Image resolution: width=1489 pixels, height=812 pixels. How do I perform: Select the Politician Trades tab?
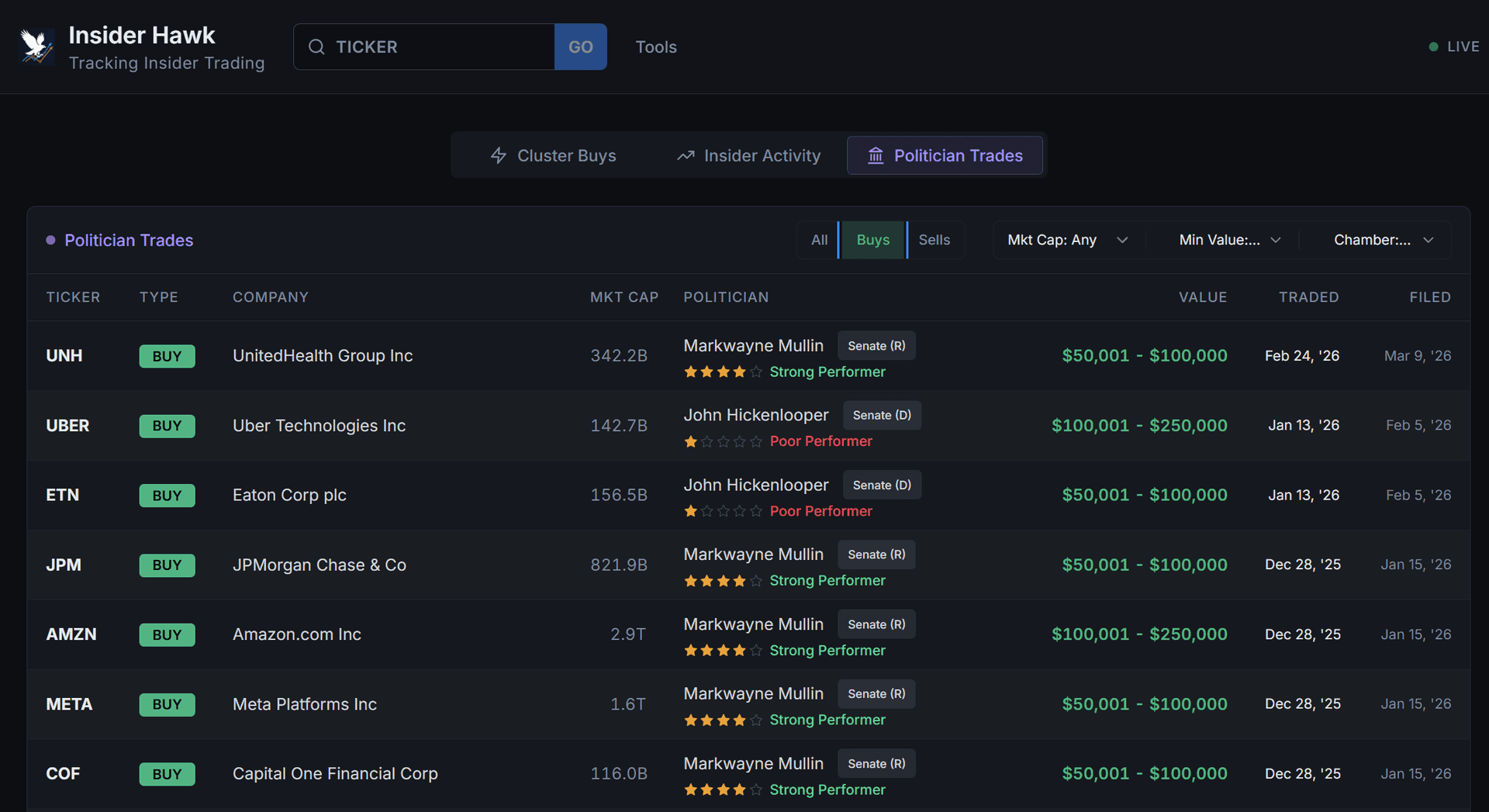[945, 156]
